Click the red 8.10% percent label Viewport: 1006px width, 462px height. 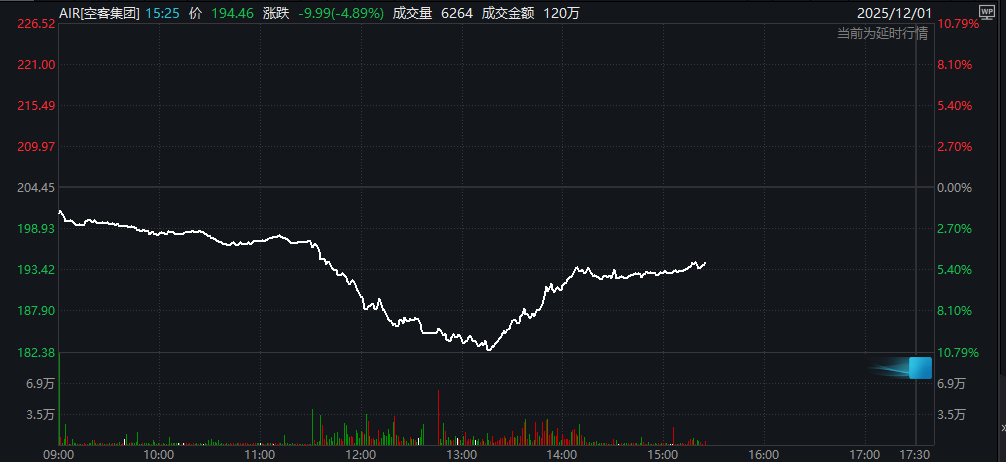(955, 65)
